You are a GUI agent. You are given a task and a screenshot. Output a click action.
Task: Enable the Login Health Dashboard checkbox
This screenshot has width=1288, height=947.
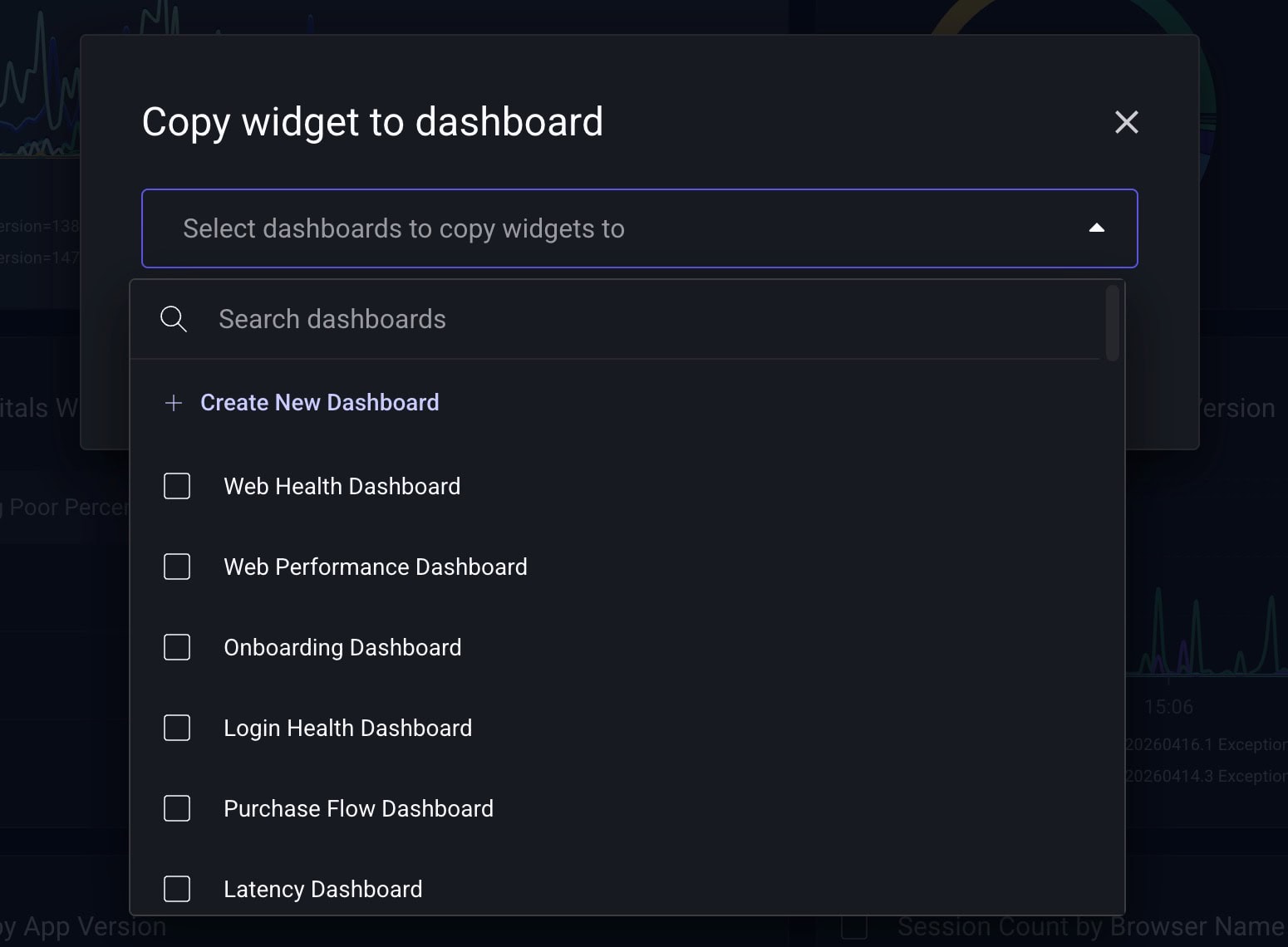point(176,728)
